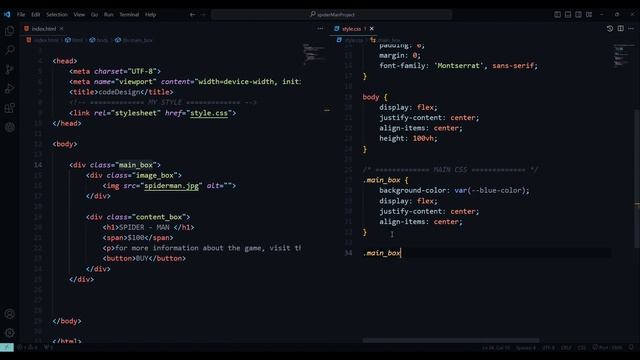Screen dimensions: 640x360
Task: Open the Help menu
Action: click(x=151, y=15)
